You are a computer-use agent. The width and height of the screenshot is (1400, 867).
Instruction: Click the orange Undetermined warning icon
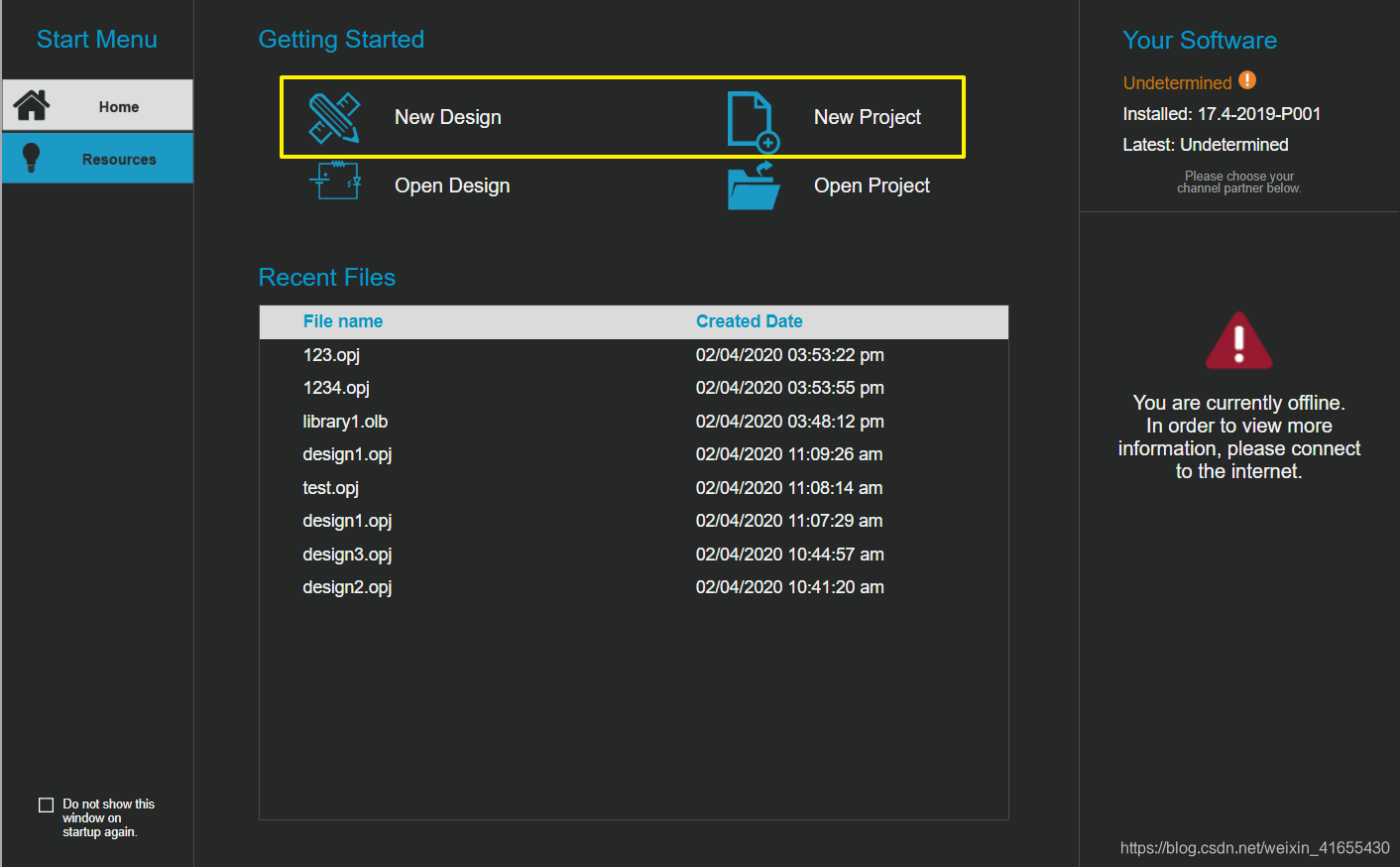(1247, 80)
